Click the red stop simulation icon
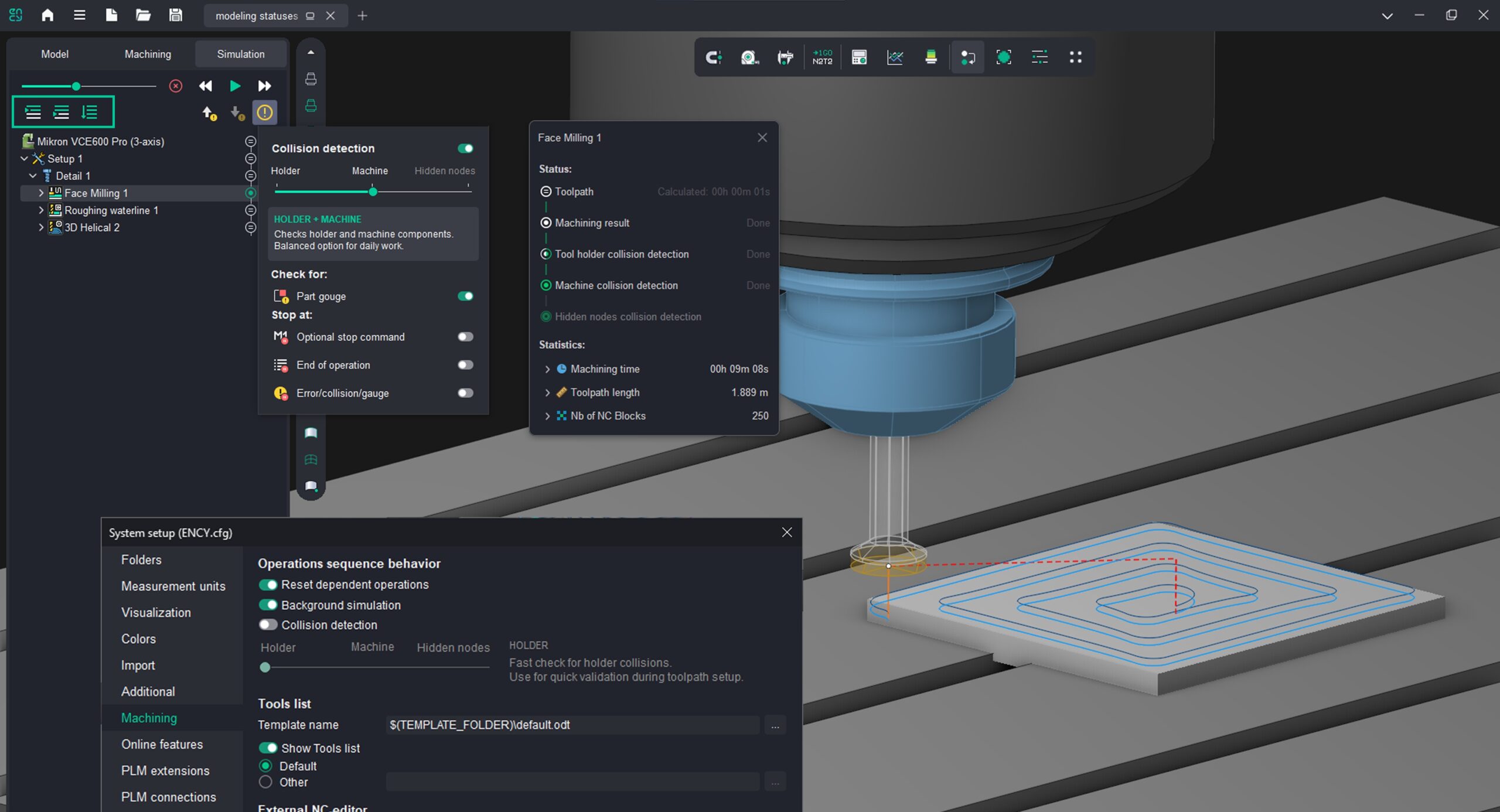 click(x=175, y=86)
